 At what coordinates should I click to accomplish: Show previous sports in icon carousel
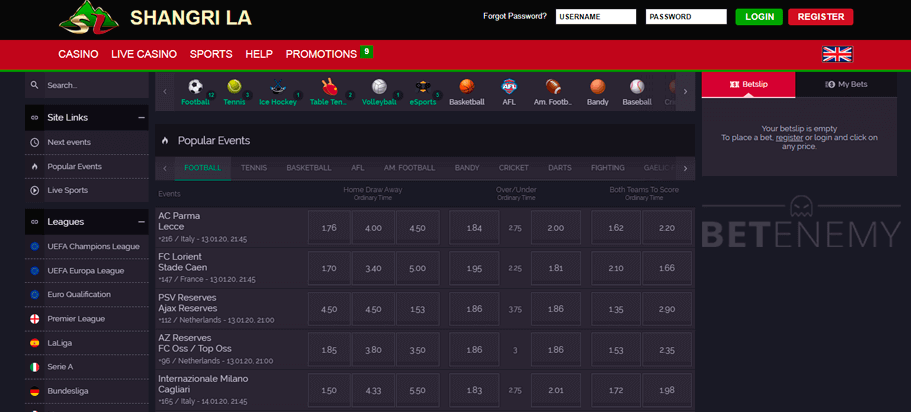(165, 92)
